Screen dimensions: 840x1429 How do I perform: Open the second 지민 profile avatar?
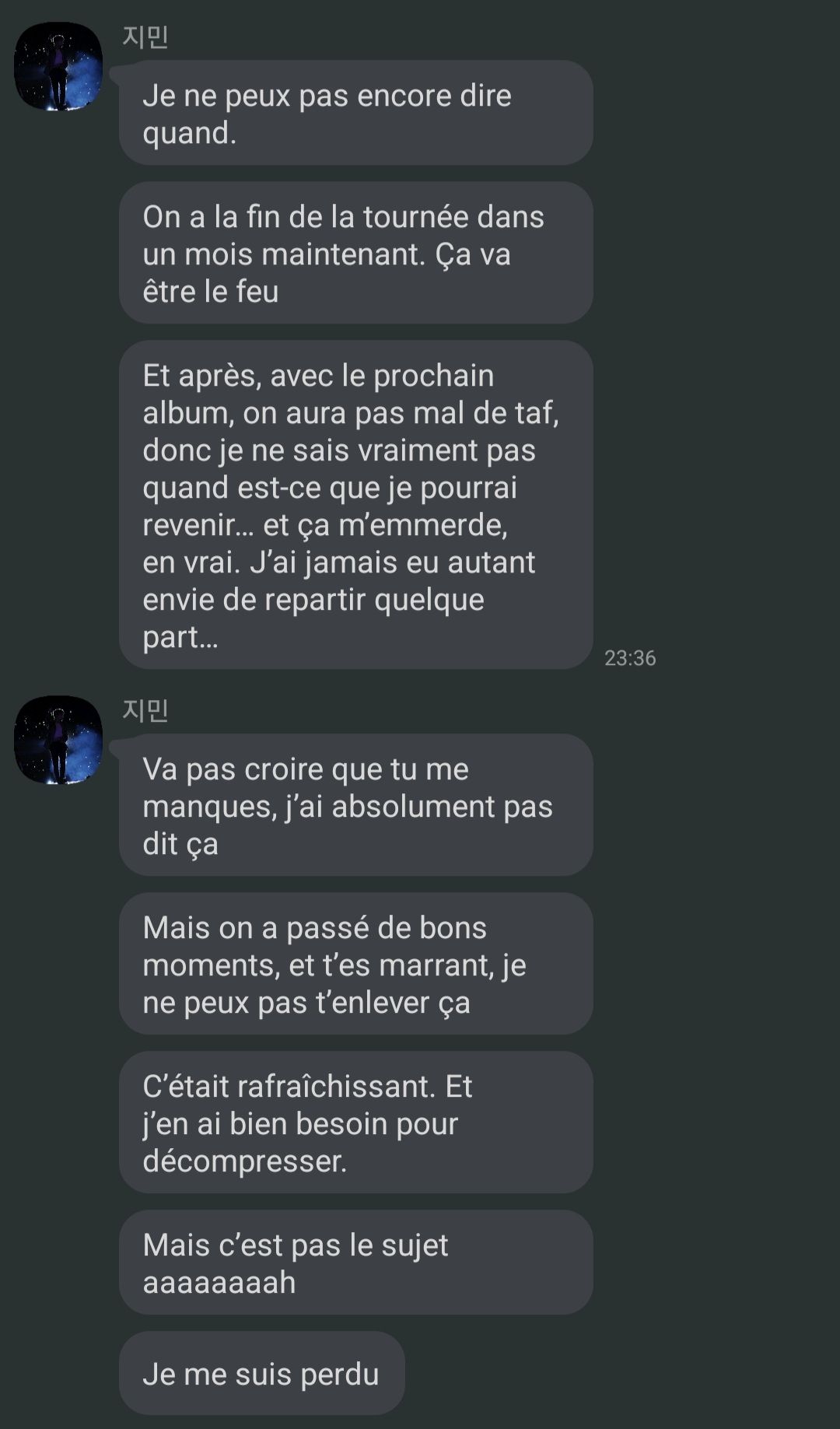tap(58, 740)
